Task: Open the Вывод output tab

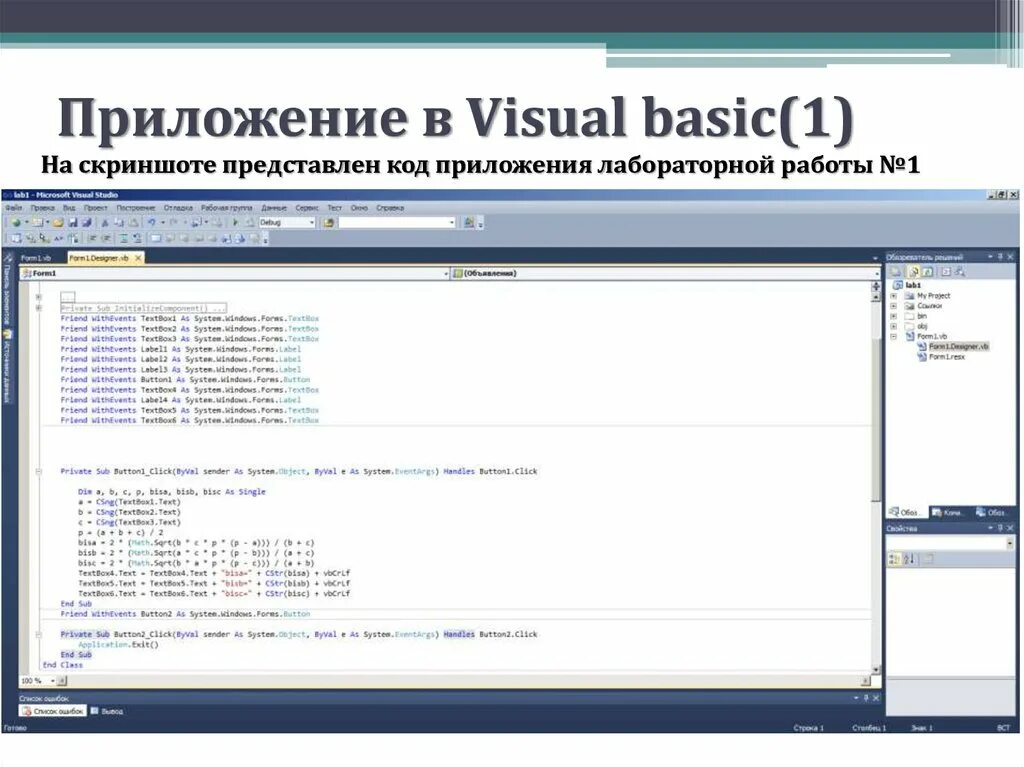Action: [x=107, y=711]
